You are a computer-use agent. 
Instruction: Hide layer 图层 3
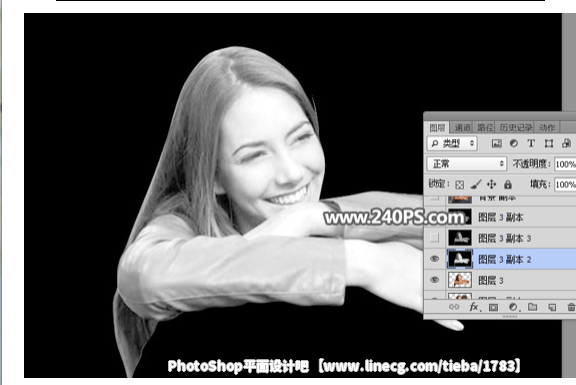point(434,280)
